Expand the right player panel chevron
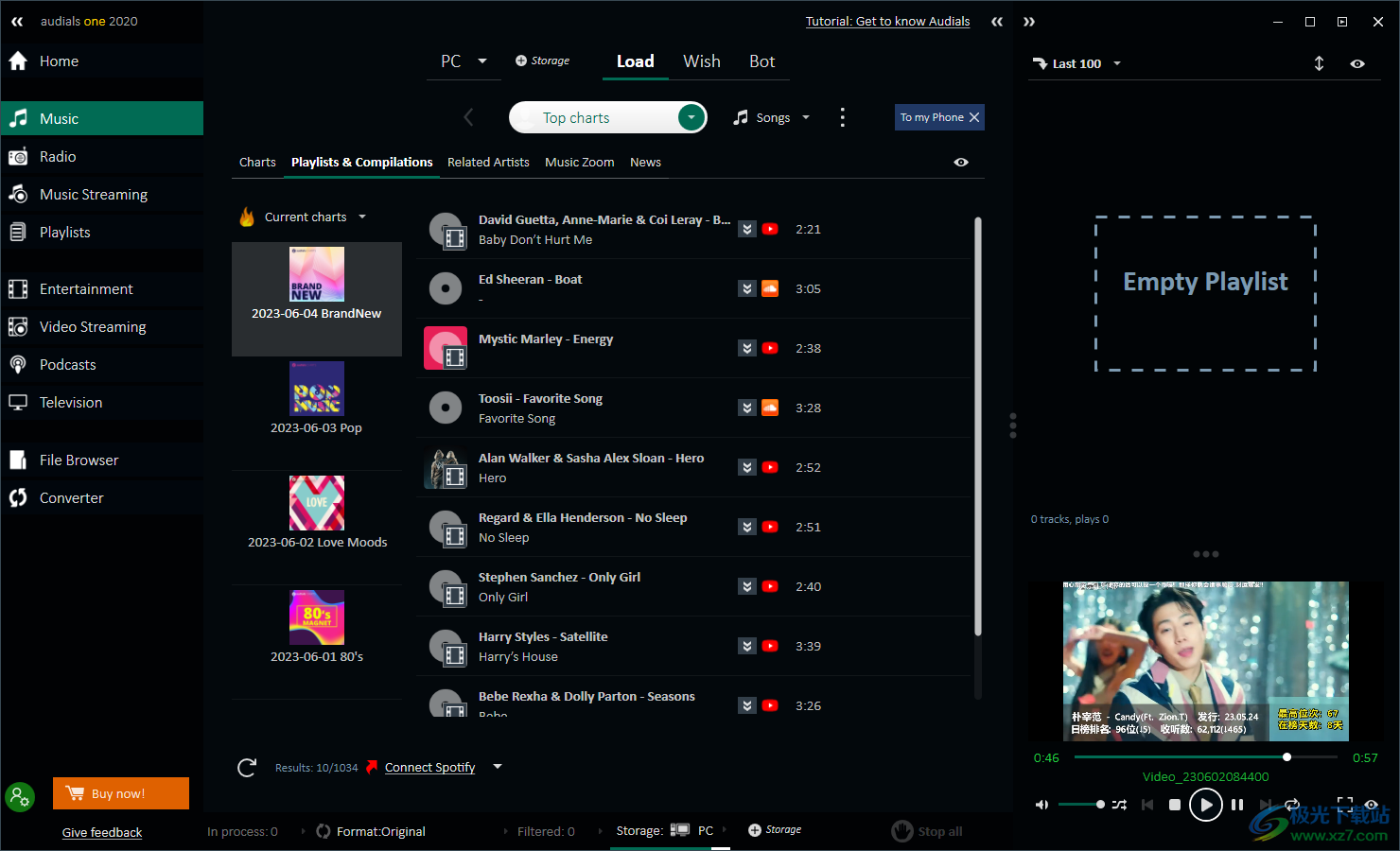 [x=1029, y=21]
